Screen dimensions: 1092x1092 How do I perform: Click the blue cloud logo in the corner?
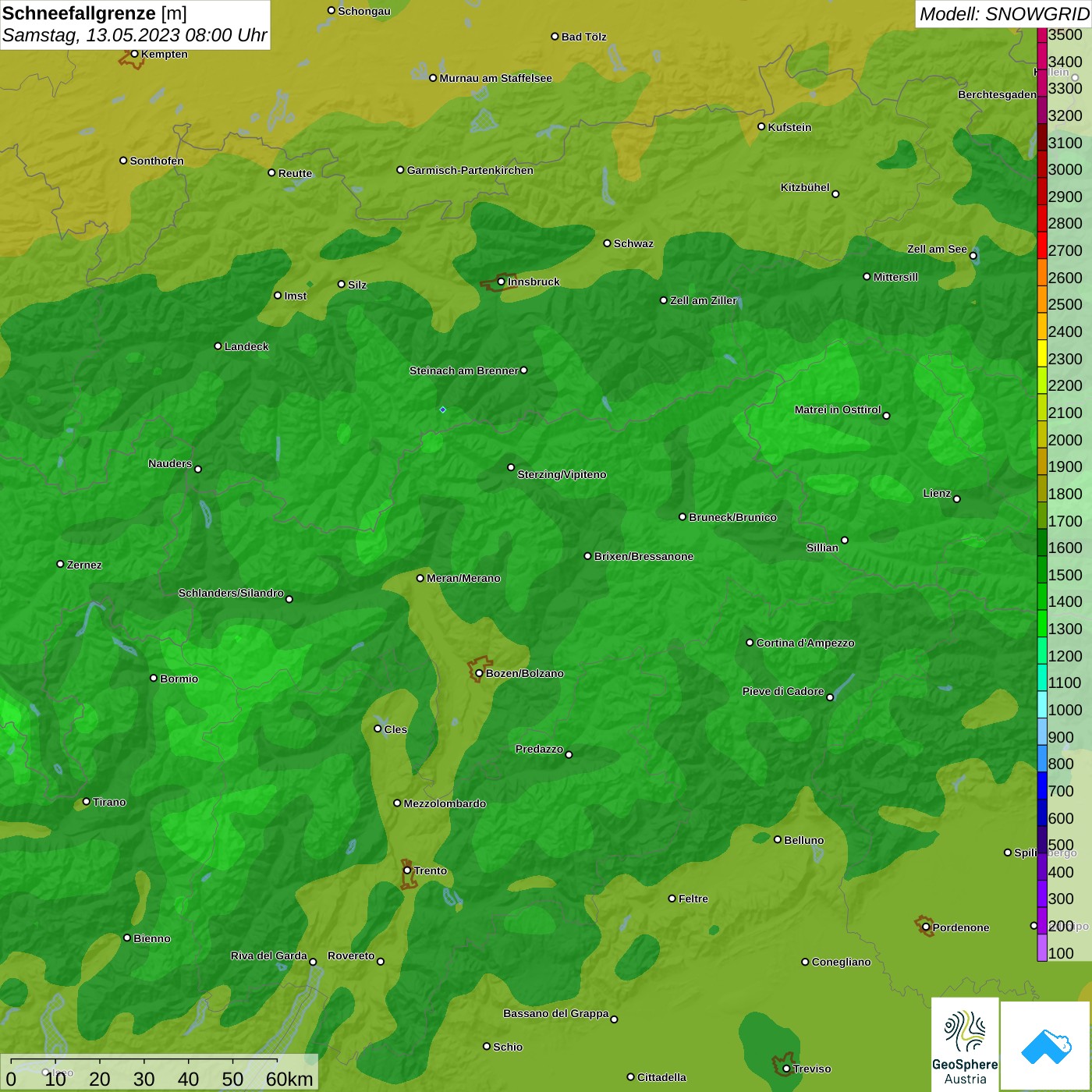coord(1046,1047)
